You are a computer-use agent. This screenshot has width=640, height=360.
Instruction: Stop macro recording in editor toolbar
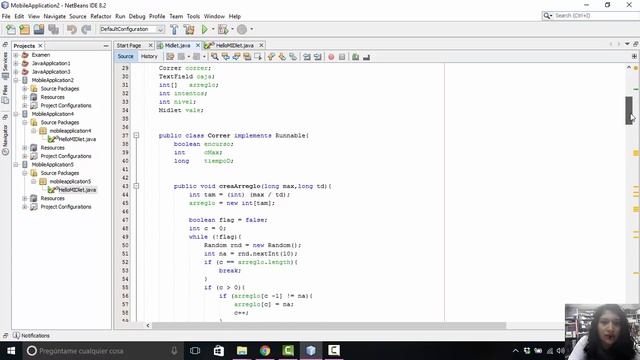342,57
